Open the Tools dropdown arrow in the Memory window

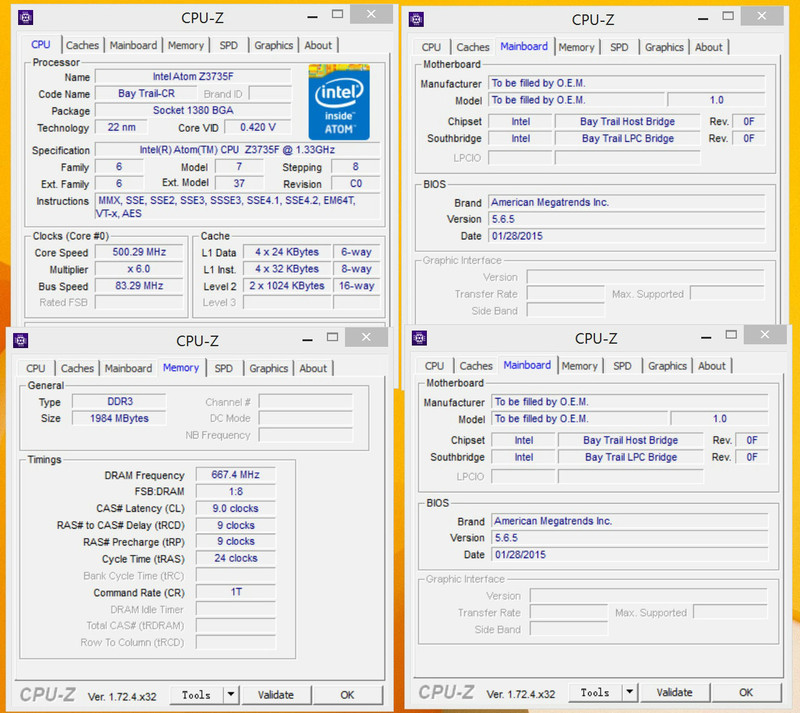[x=230, y=695]
